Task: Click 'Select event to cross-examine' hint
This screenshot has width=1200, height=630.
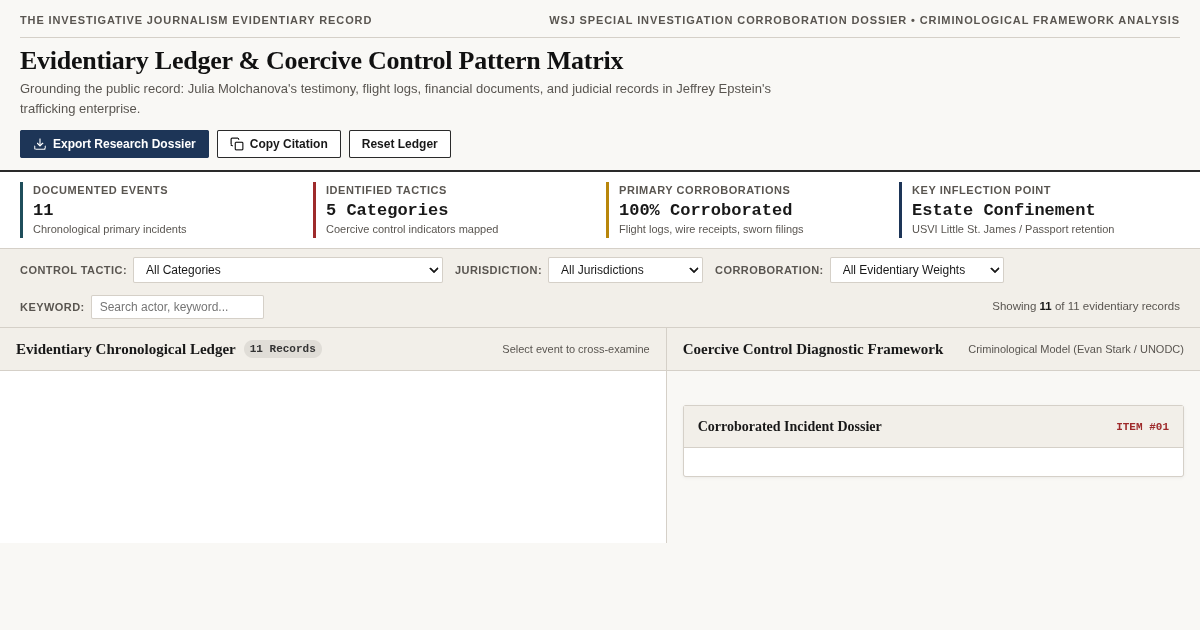Action: (x=576, y=349)
